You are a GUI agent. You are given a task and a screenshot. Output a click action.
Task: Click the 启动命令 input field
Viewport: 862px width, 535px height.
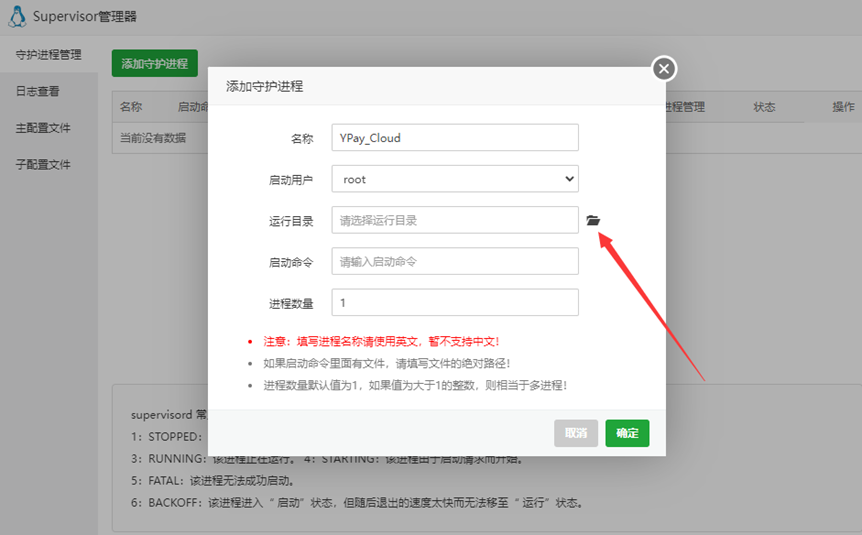click(x=455, y=261)
